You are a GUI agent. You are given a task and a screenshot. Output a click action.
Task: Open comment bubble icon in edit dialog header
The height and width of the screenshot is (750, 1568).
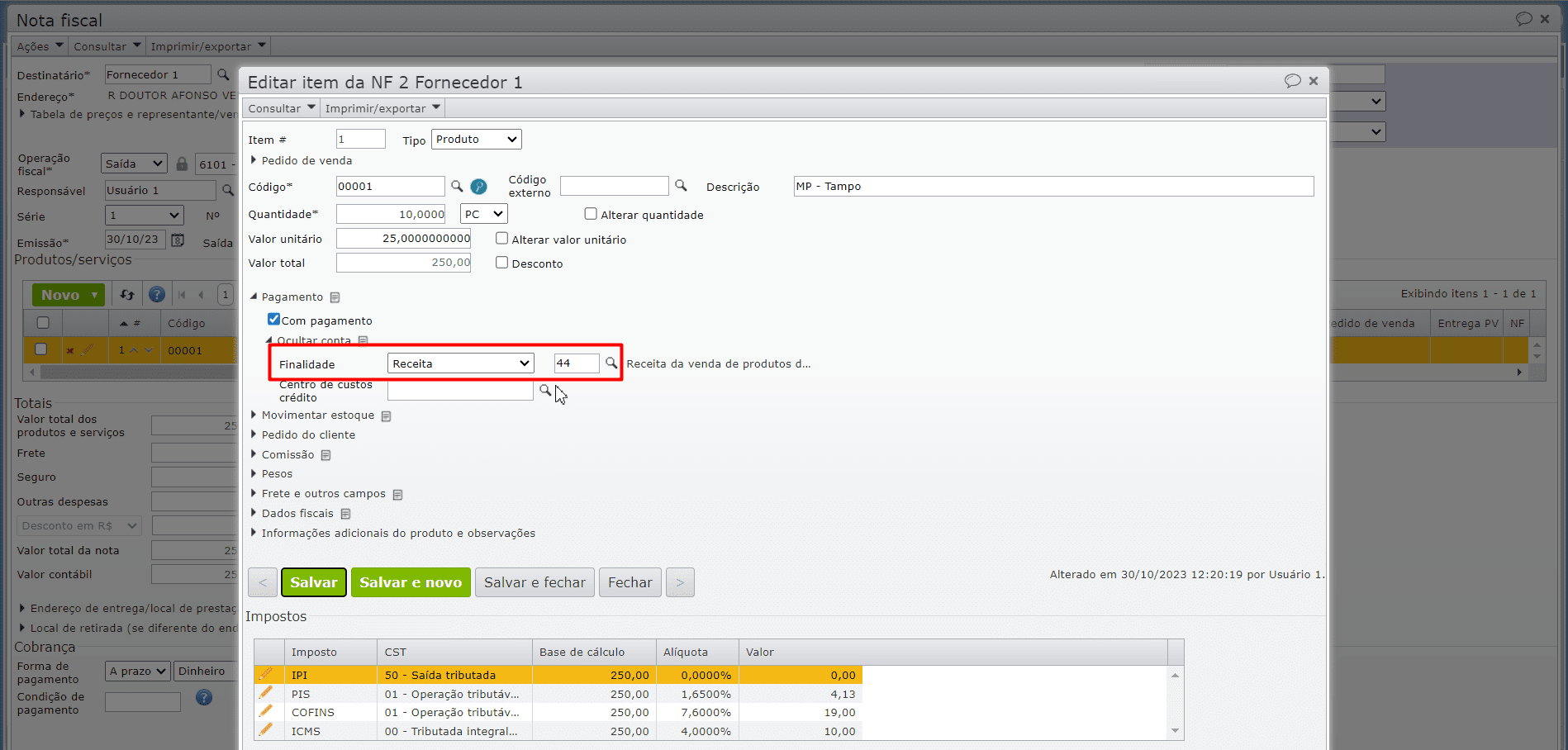(1293, 81)
